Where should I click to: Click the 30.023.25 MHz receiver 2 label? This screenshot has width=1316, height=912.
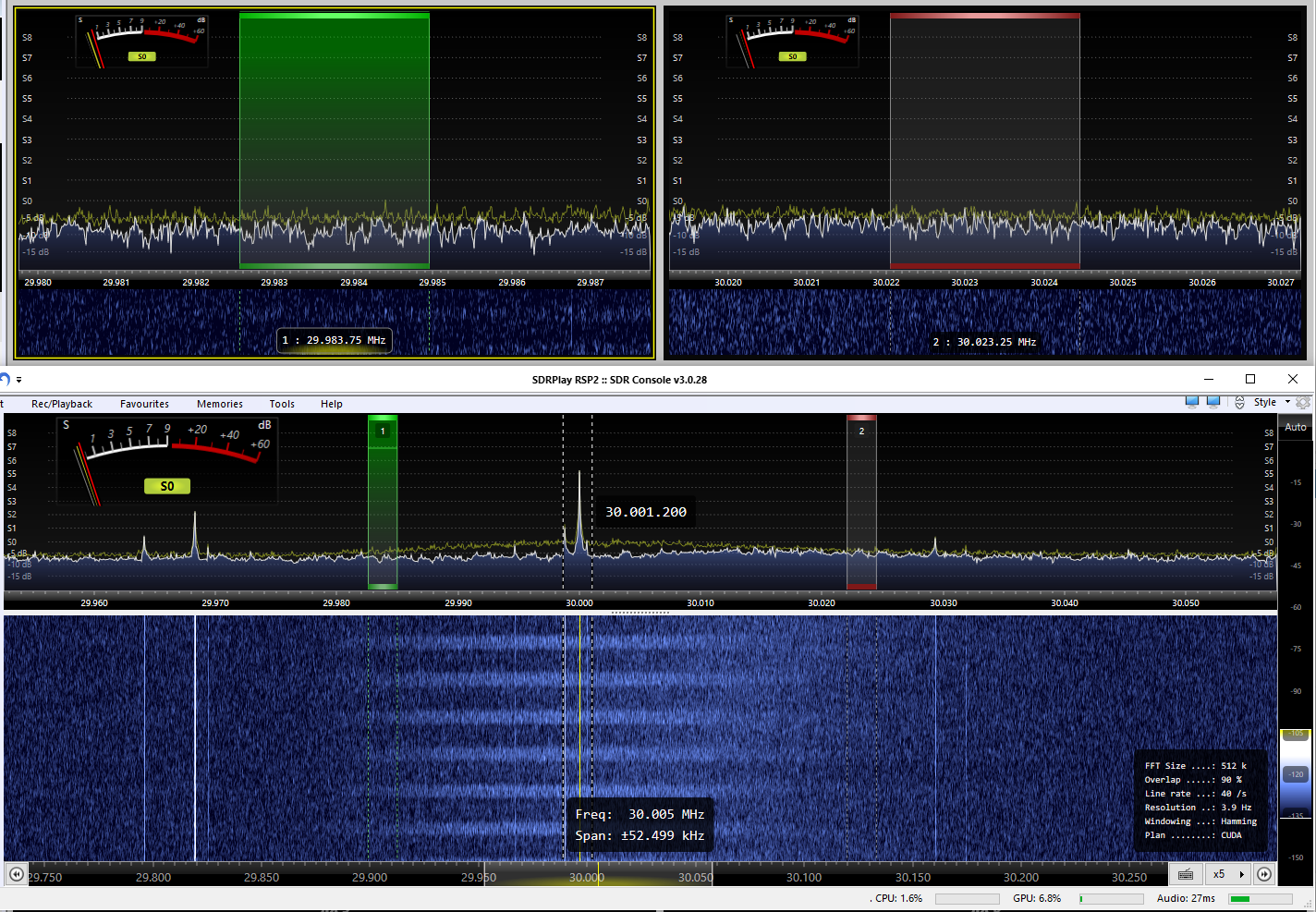[x=984, y=342]
